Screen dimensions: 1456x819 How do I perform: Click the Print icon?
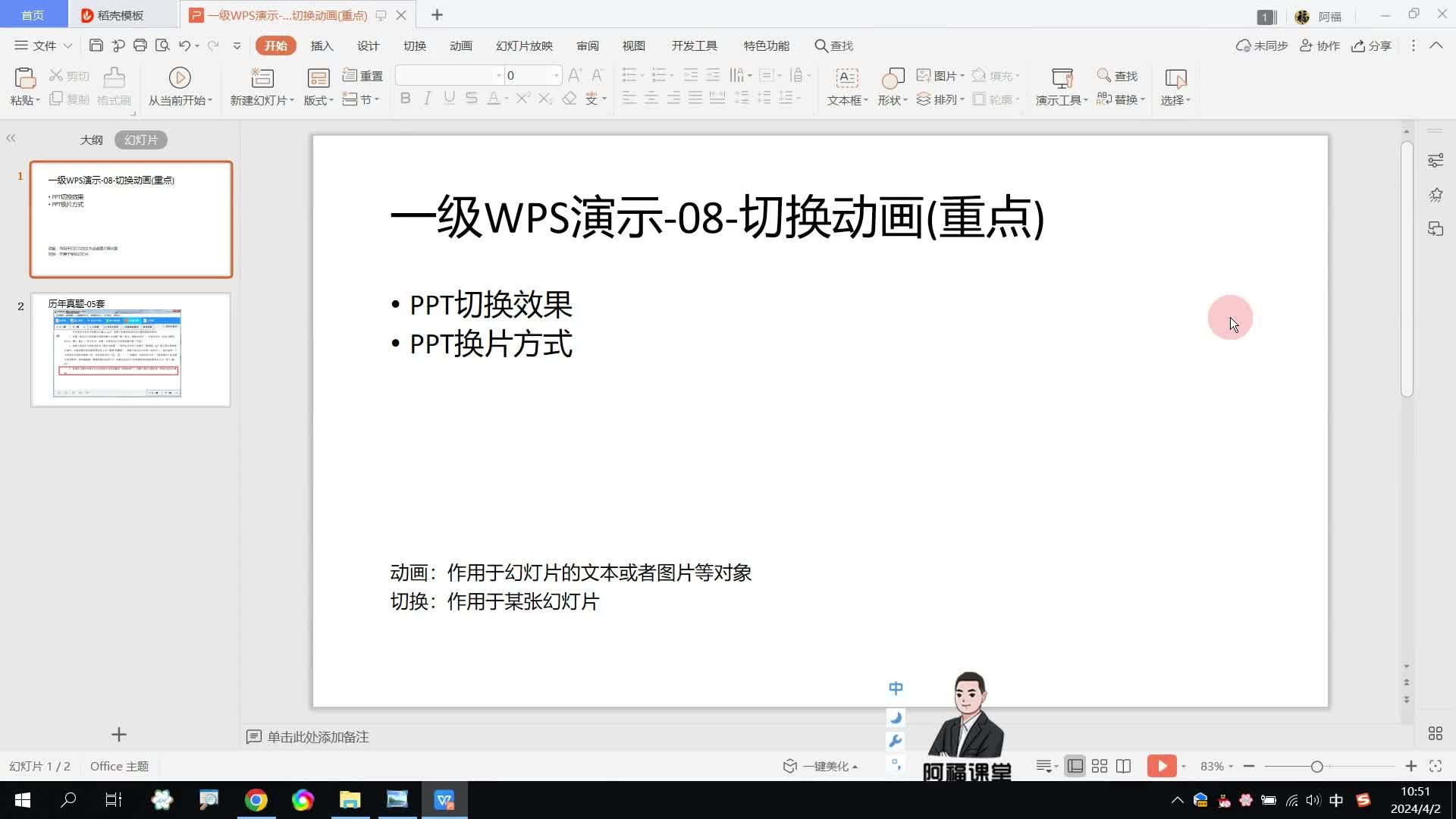pyautogui.click(x=140, y=45)
